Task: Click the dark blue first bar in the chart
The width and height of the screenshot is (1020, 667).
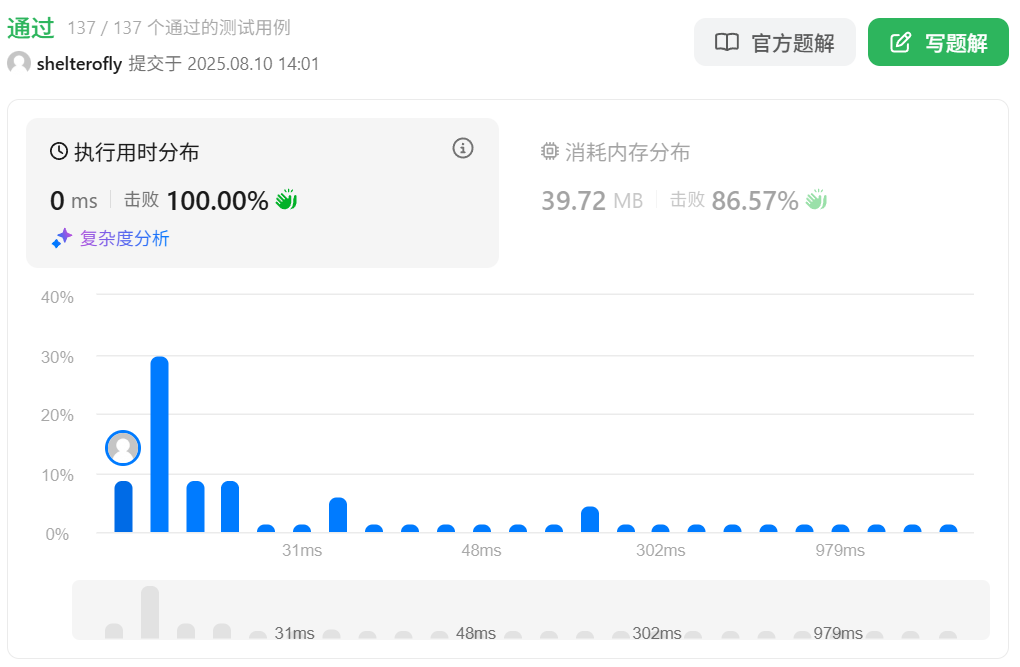Action: [124, 506]
